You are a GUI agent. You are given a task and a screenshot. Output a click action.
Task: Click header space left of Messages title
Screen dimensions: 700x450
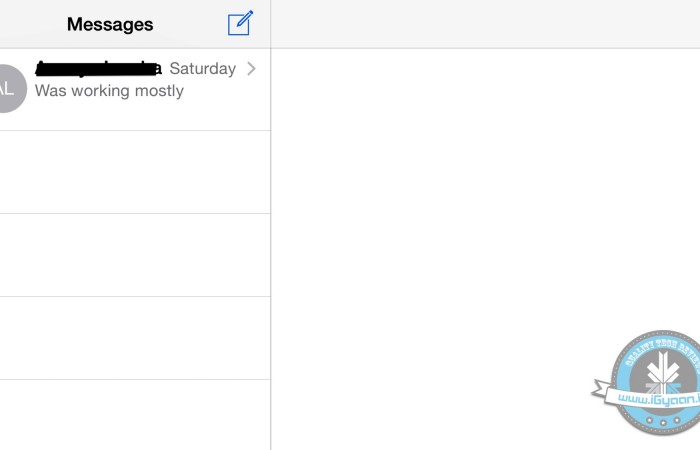tap(30, 24)
